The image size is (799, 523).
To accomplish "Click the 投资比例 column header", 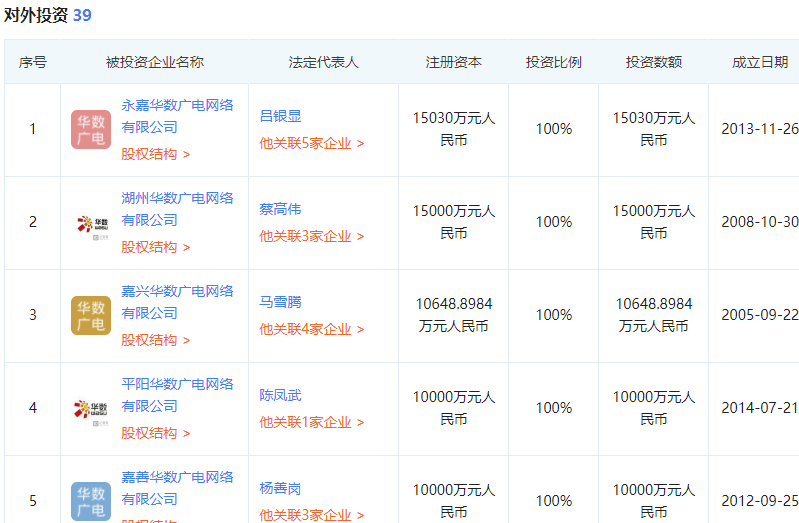I will [x=553, y=62].
